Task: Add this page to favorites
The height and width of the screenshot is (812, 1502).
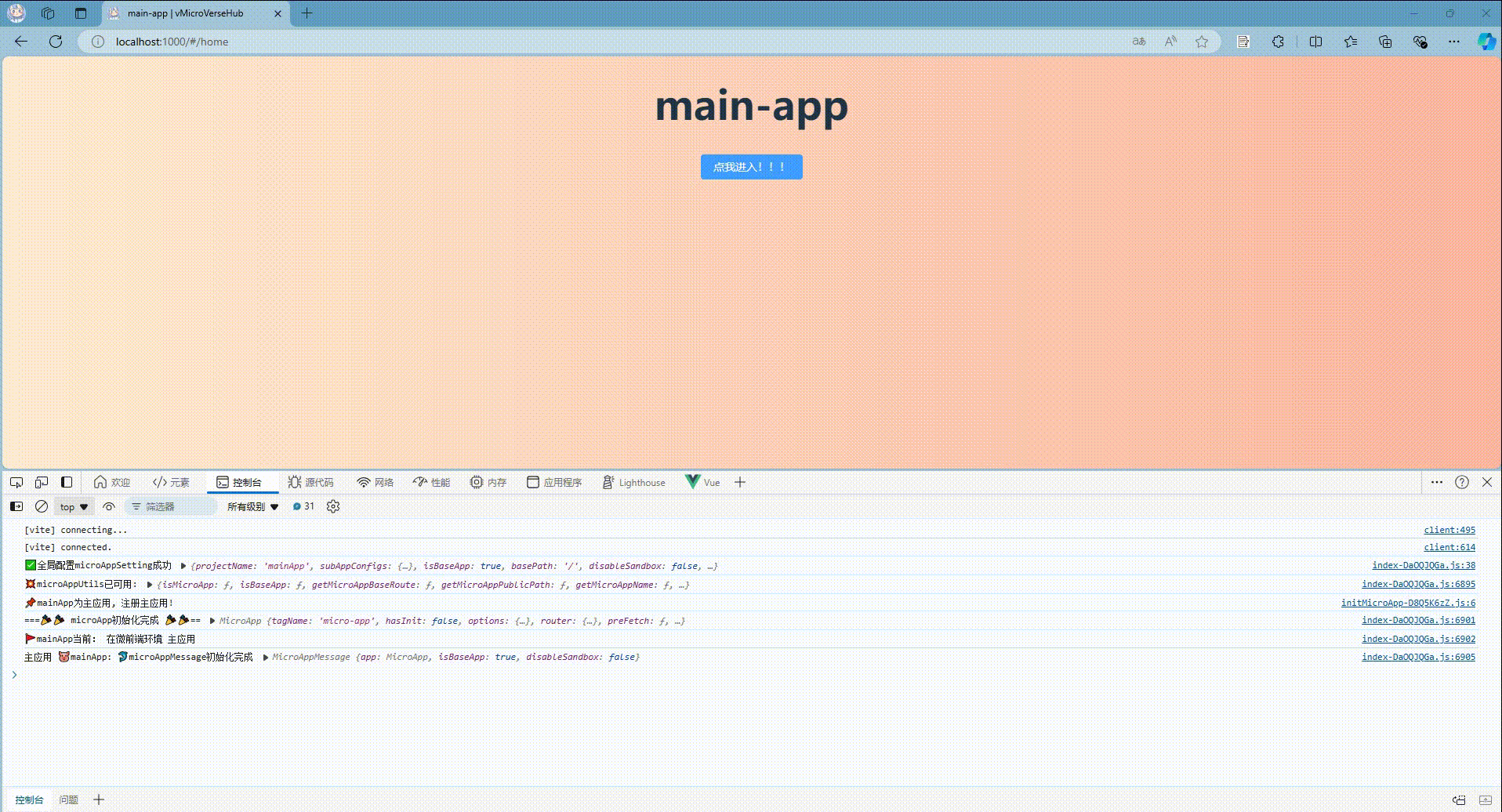Action: (1202, 42)
